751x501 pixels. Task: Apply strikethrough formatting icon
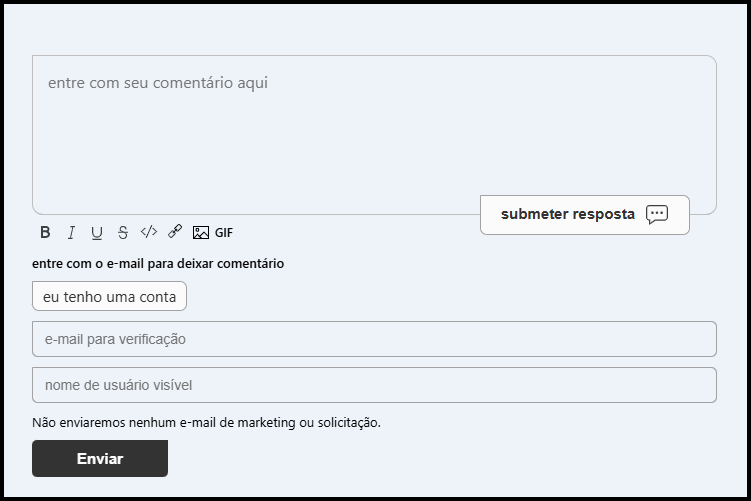[123, 232]
